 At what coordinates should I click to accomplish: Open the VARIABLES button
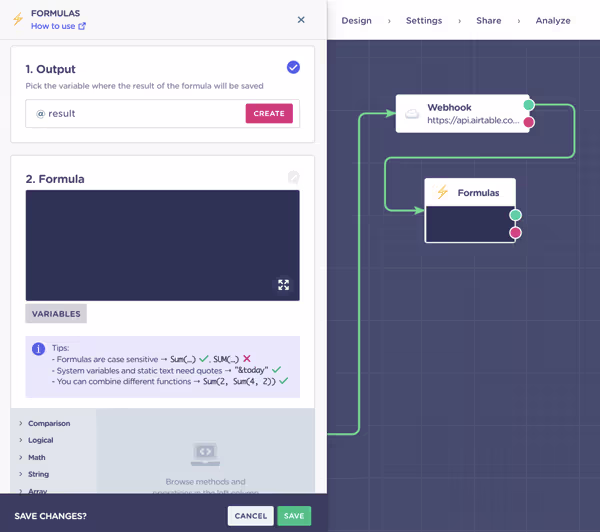[56, 313]
